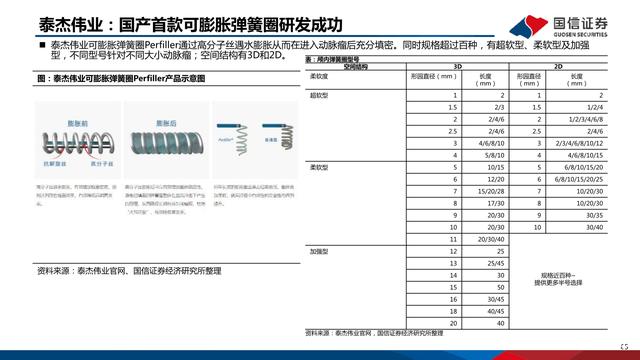Click the left source note 资料来源
The width and height of the screenshot is (640, 360).
[129, 271]
